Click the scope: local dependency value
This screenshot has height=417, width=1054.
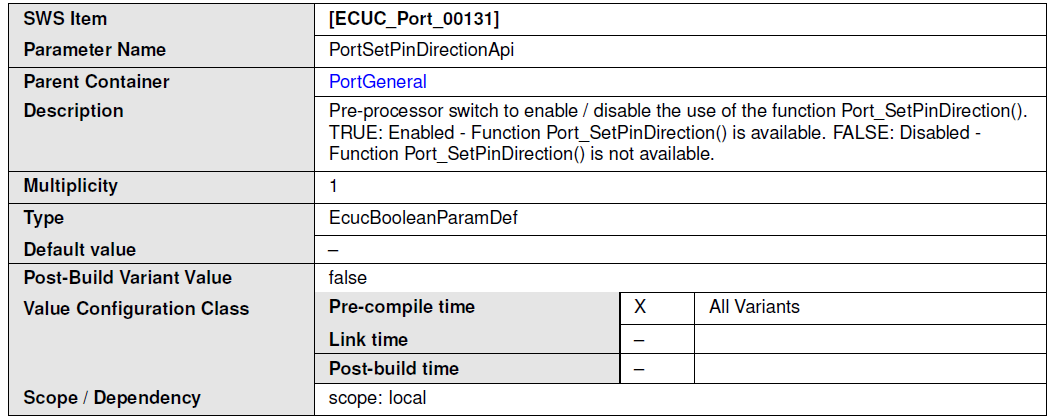[x=377, y=398]
